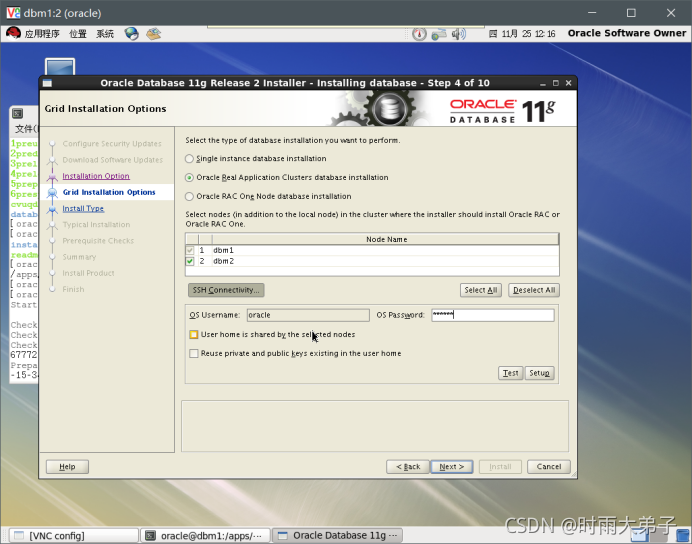Open the Red Hat applications menu icon
This screenshot has width=692, height=544.
click(13, 34)
